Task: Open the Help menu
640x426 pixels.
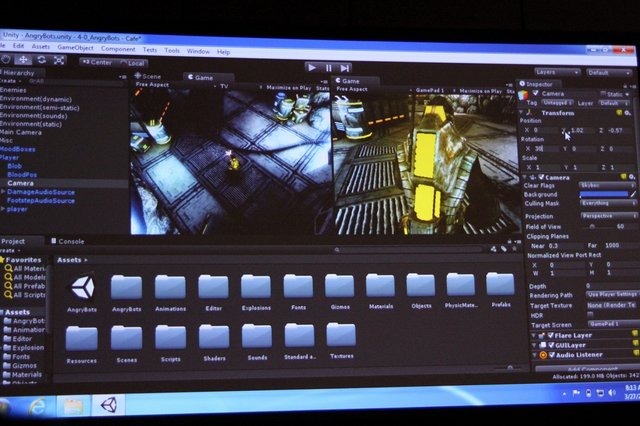Action: 223,52
